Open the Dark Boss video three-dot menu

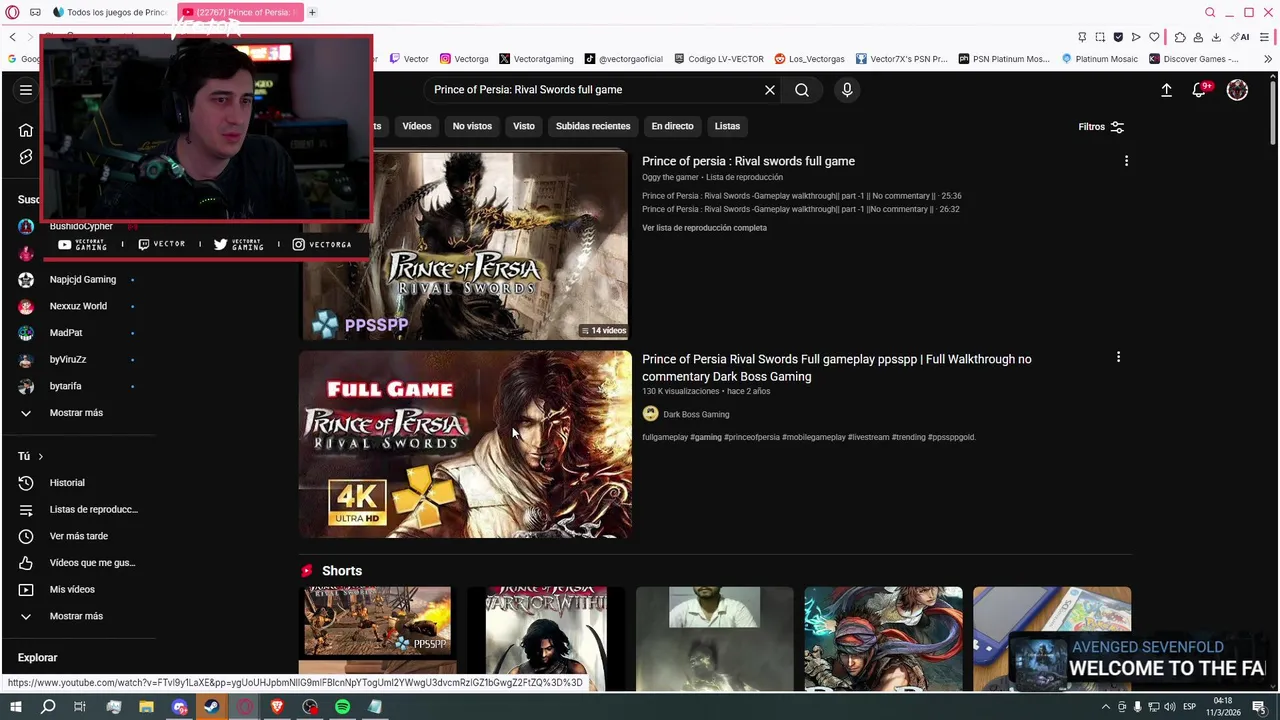tap(1118, 357)
